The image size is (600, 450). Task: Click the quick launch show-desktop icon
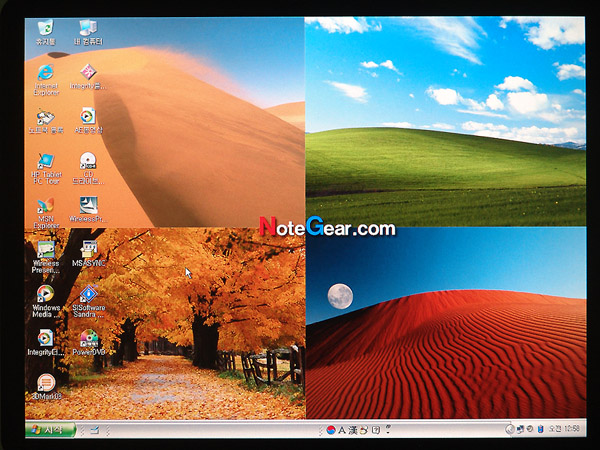pos(95,430)
